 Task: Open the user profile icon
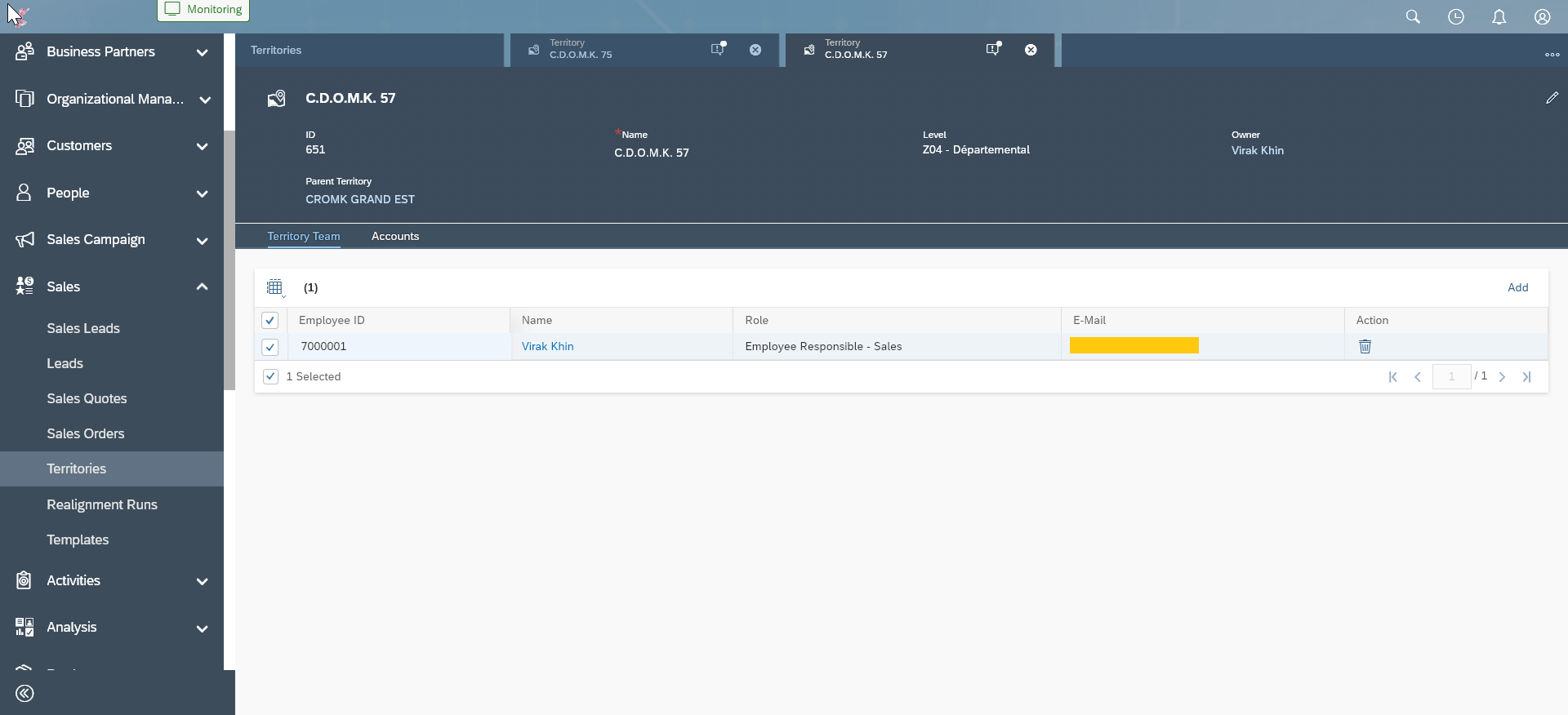[1543, 17]
